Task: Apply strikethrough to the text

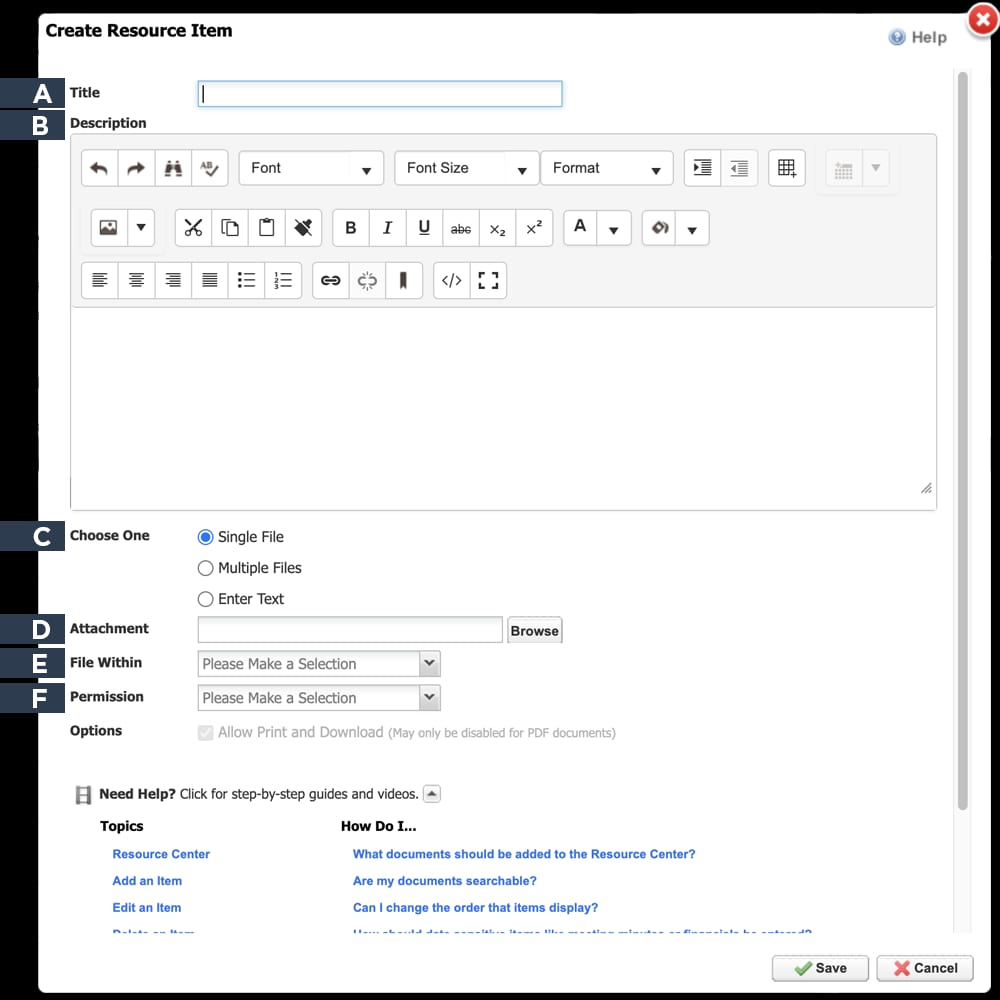Action: click(x=460, y=228)
